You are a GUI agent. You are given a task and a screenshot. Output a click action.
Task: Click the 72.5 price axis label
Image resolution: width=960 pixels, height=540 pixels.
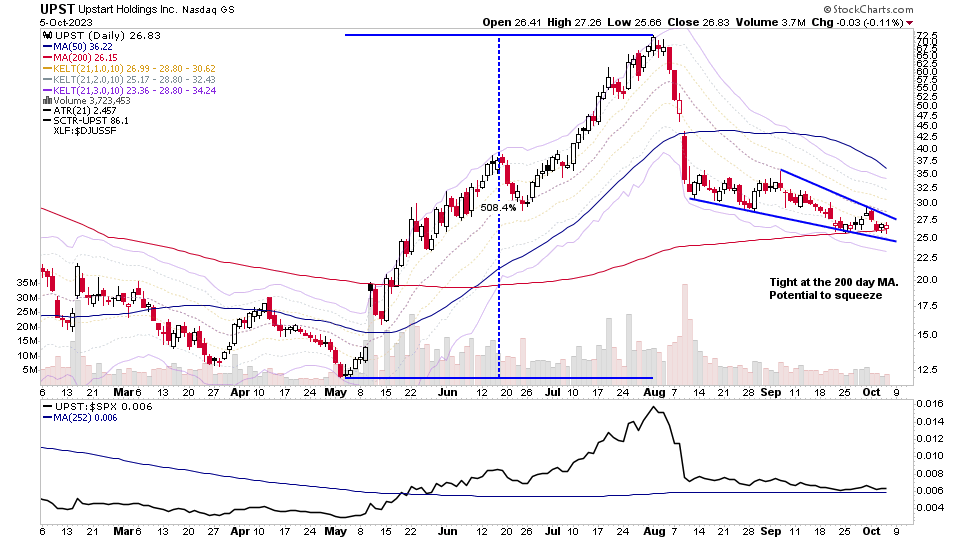[927, 35]
